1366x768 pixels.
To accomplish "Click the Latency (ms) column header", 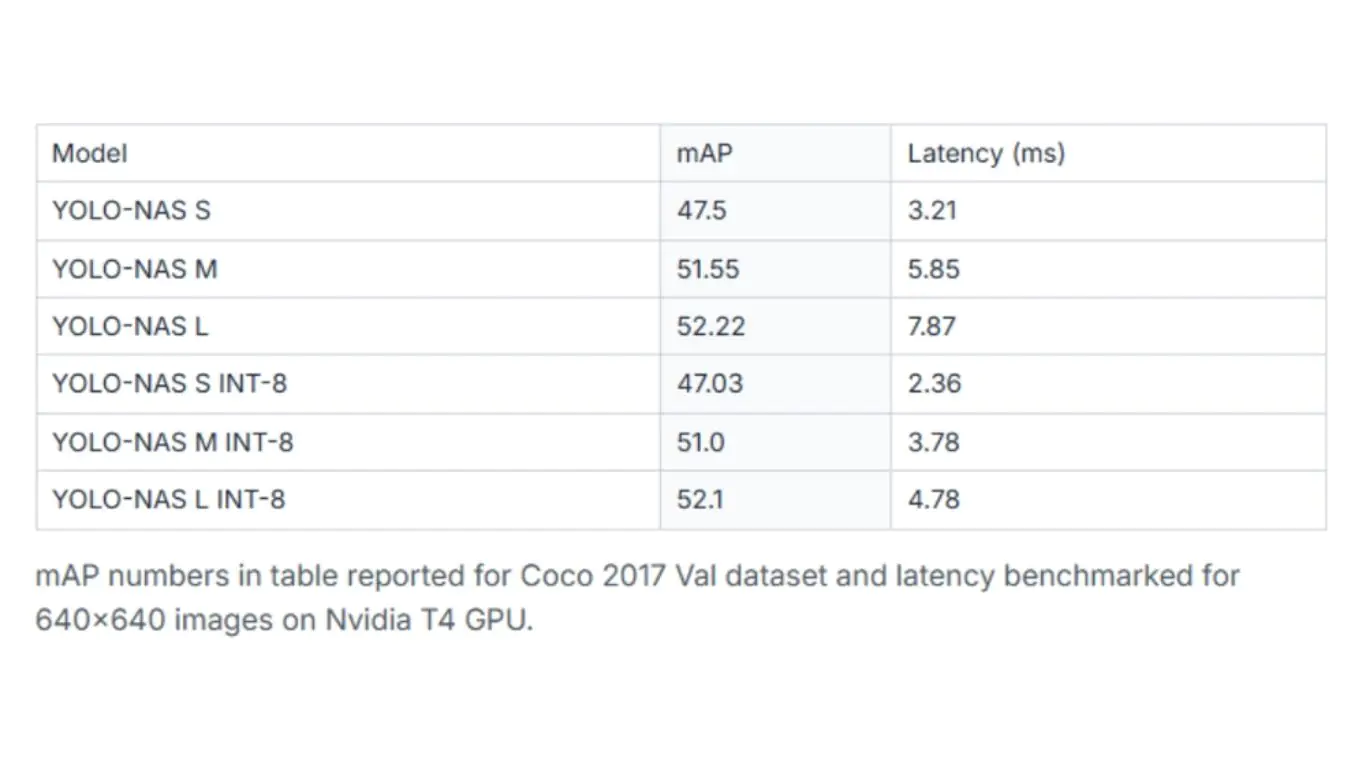I will click(x=986, y=154).
